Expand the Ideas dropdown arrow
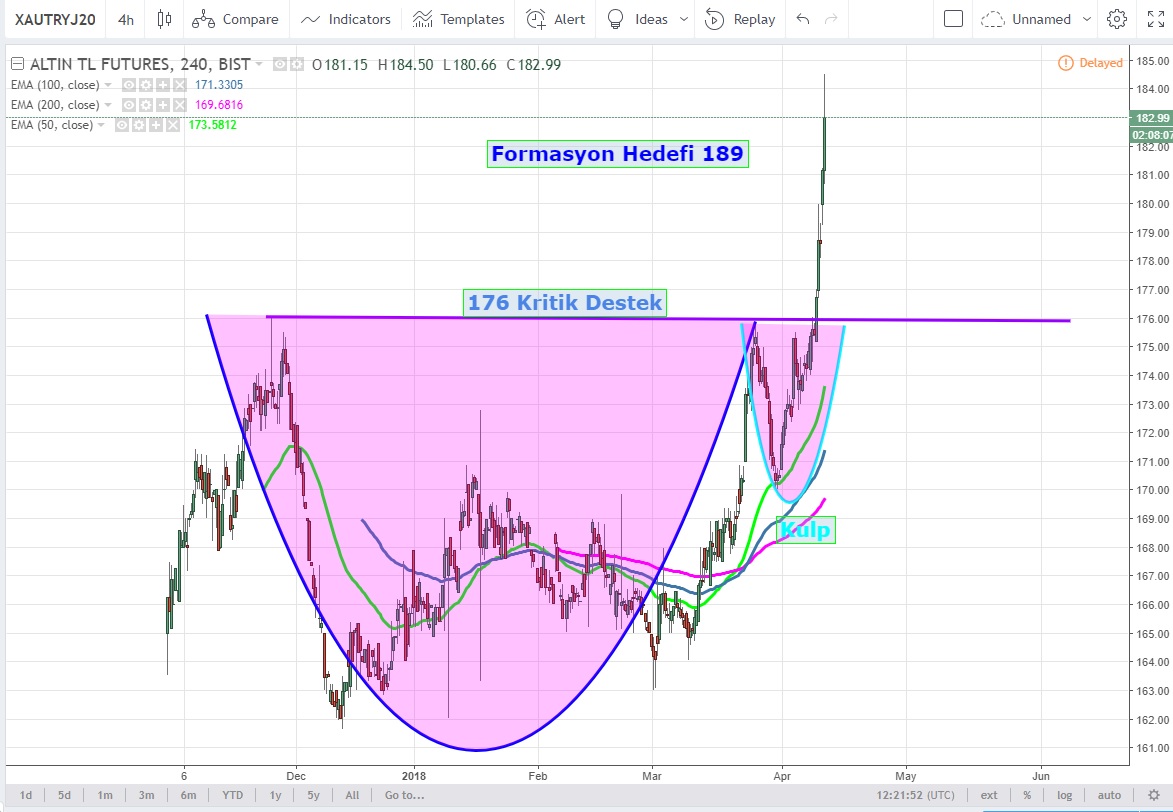This screenshot has height=812, width=1173. click(684, 19)
